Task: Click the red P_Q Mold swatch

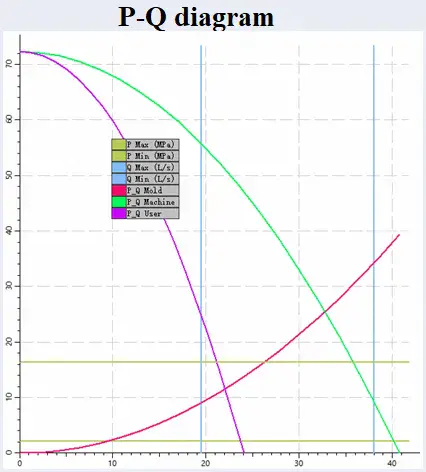Action: tap(119, 190)
